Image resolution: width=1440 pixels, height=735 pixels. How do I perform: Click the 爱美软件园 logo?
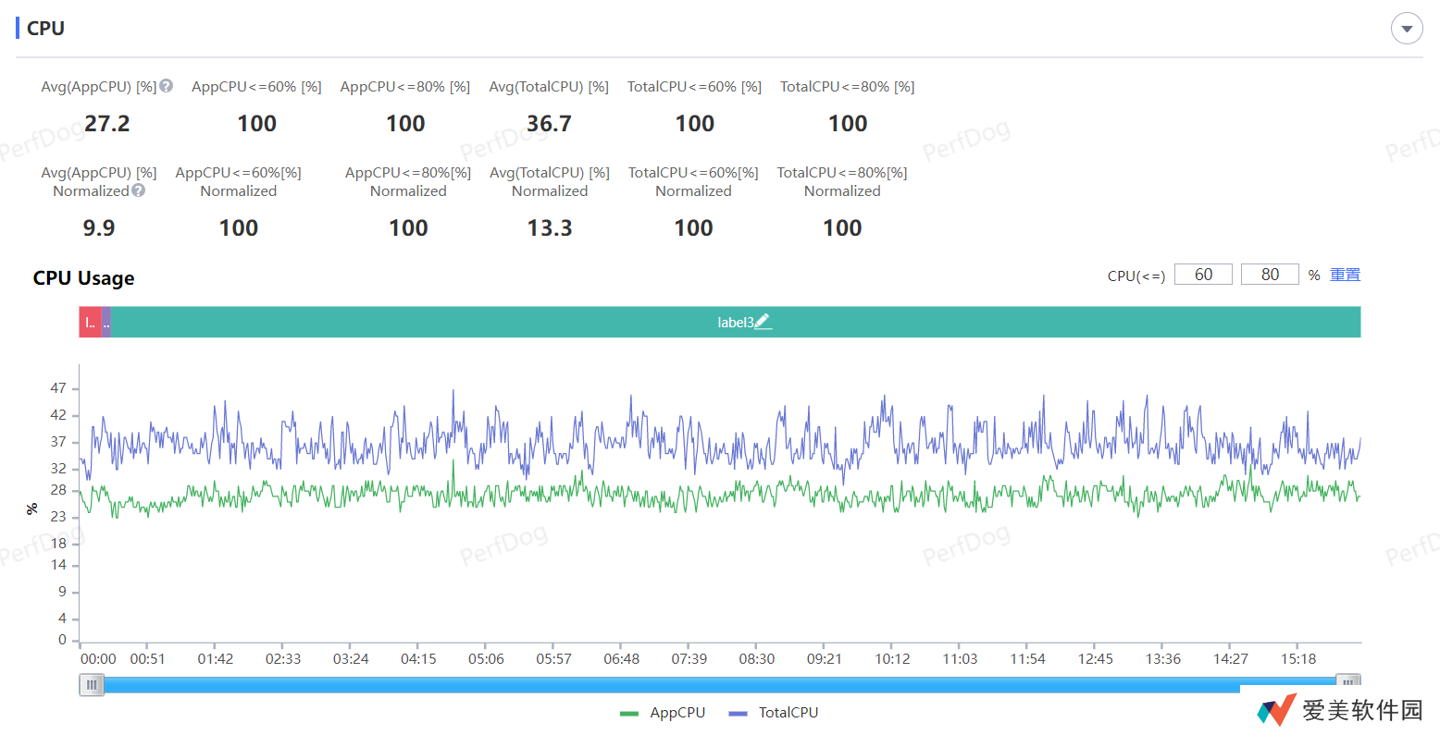pos(1340,710)
